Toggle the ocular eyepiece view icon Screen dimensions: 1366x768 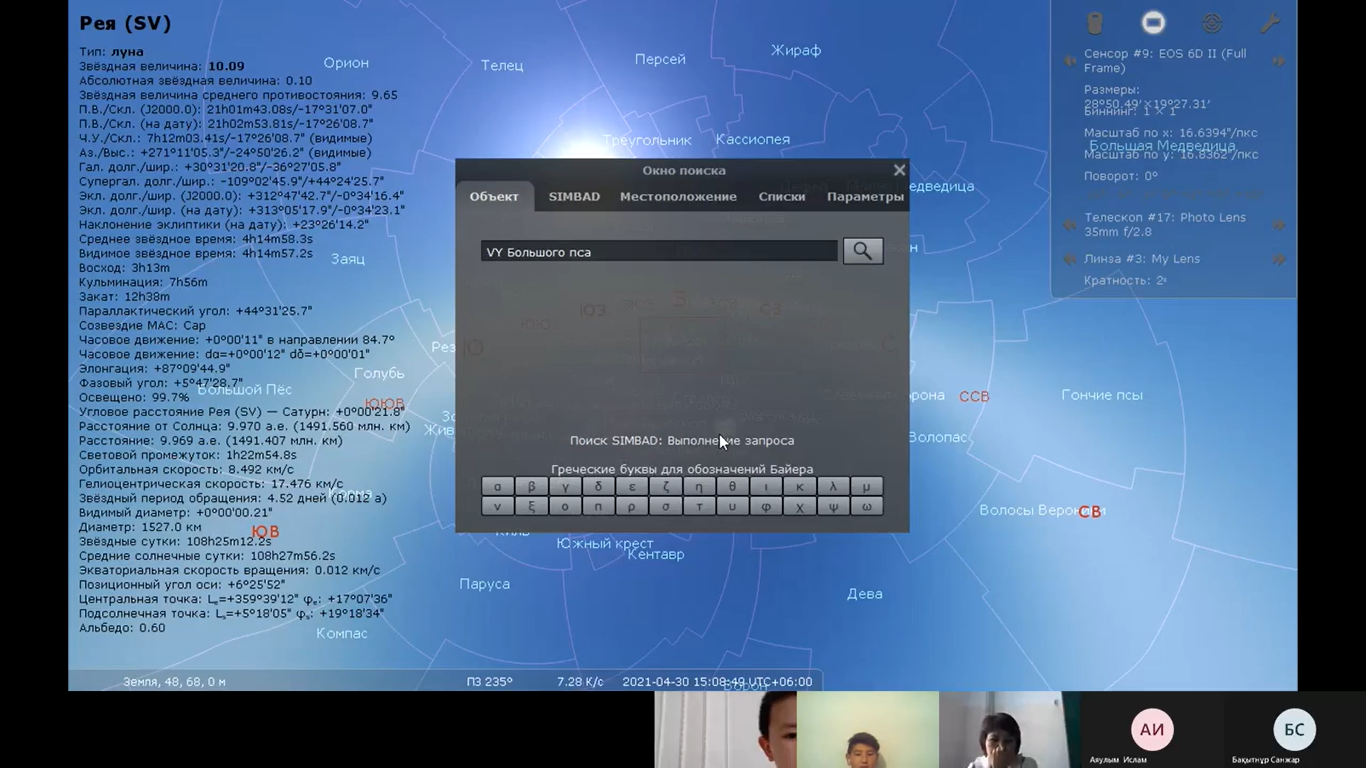(x=1095, y=23)
